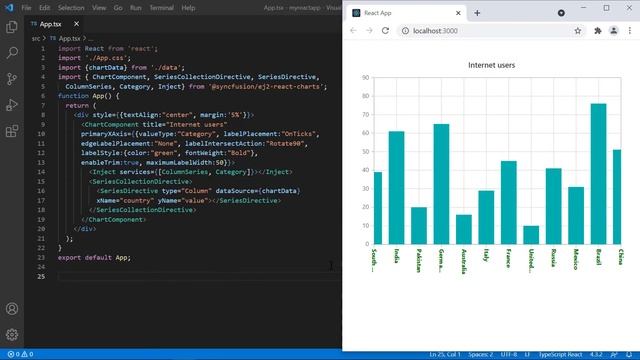Viewport: 640px width, 360px height.
Task: Click the browser back arrow
Action: [353, 31]
